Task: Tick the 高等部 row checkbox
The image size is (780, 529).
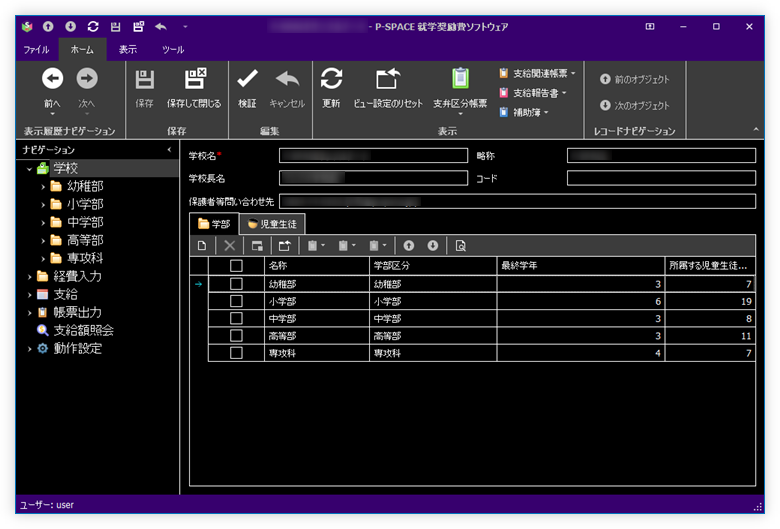Action: pos(236,336)
